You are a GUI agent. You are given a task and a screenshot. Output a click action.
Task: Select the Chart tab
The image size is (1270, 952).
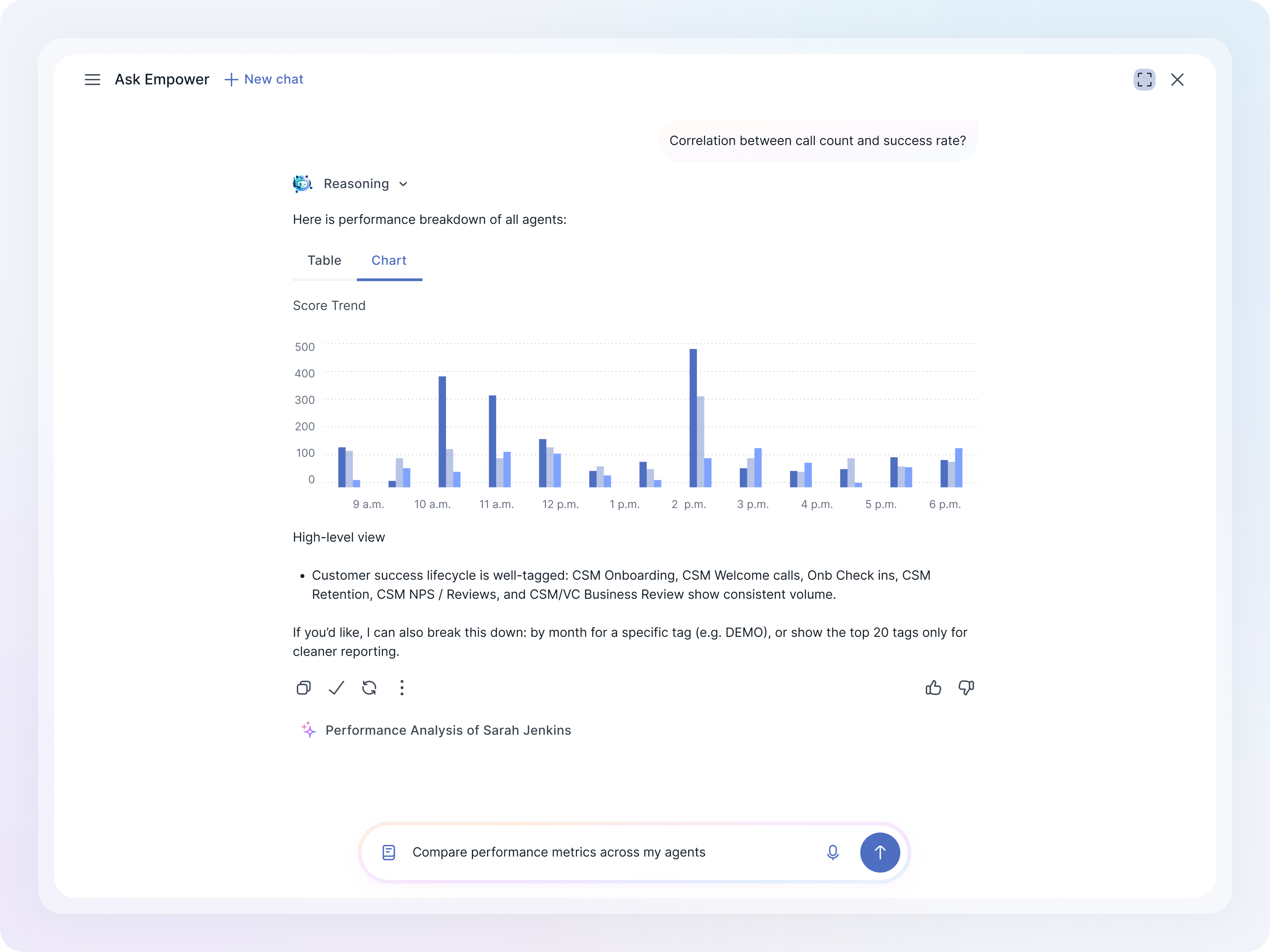(x=389, y=261)
